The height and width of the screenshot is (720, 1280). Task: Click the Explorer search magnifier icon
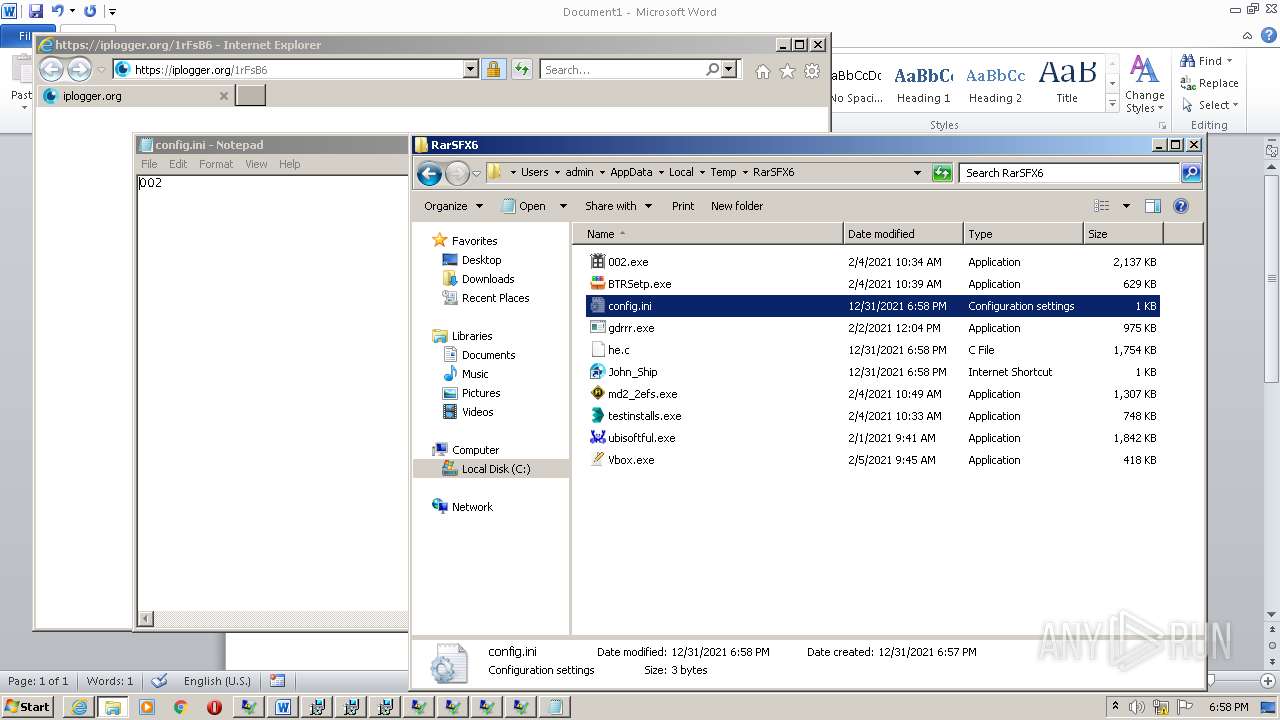pos(1190,172)
